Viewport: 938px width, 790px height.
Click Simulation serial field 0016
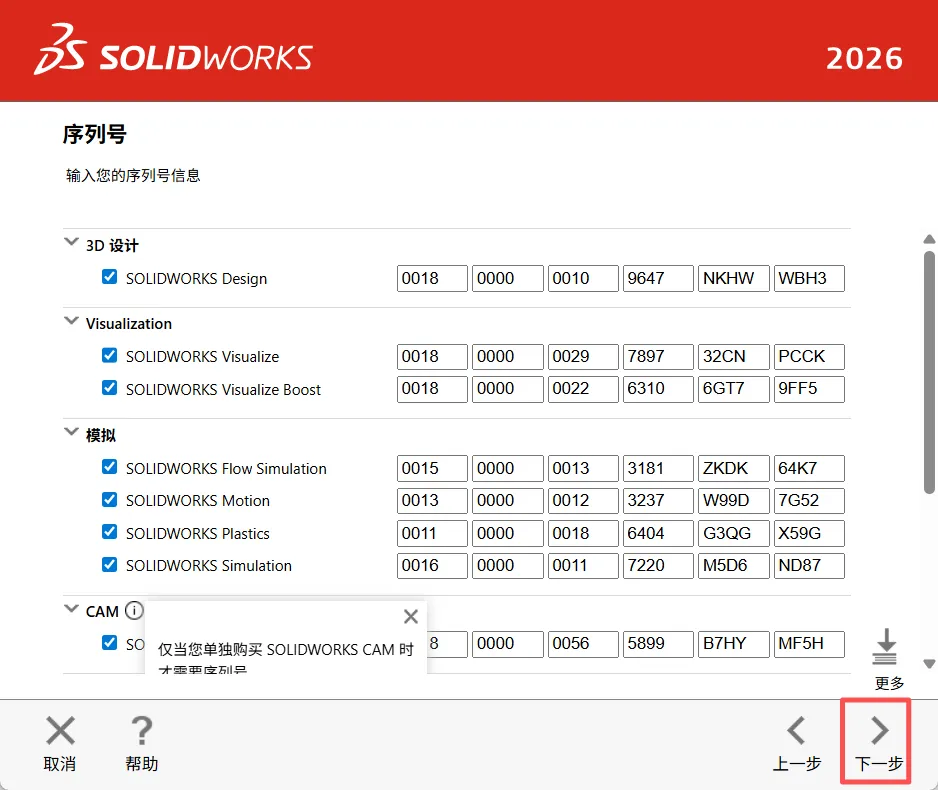[432, 566]
